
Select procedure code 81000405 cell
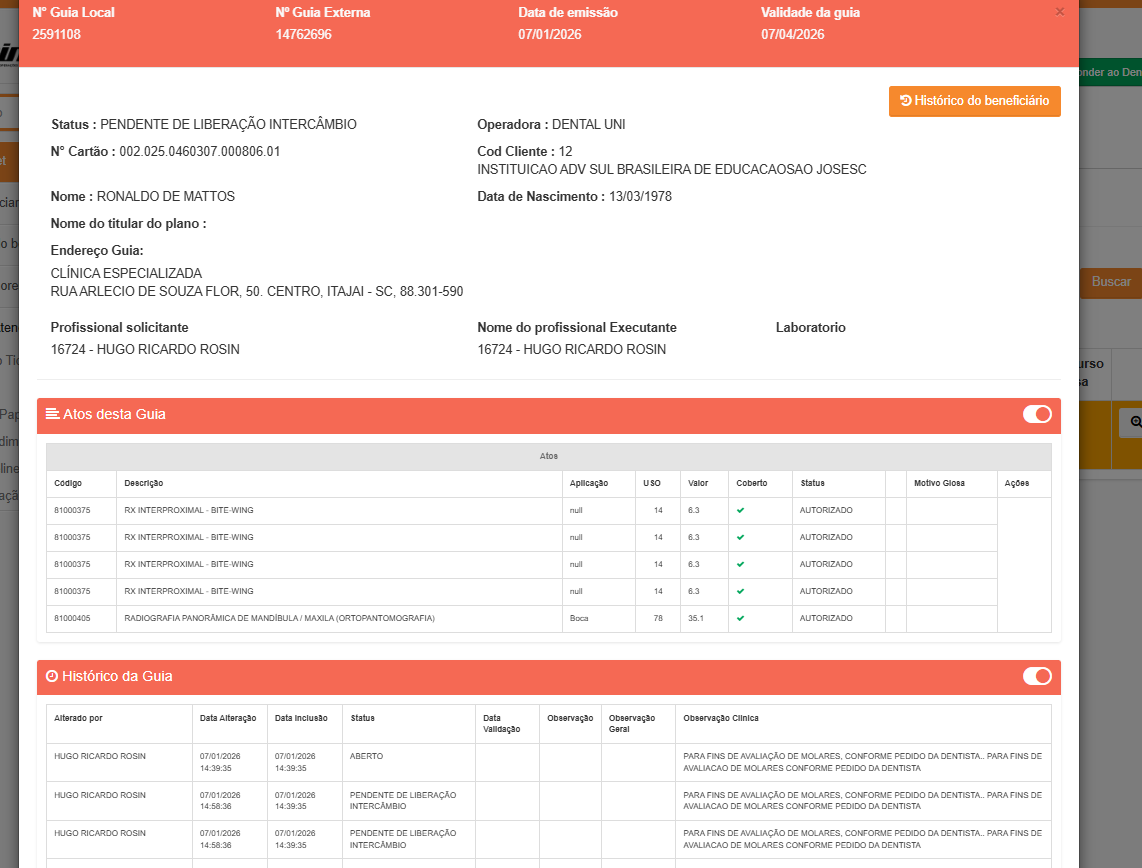click(72, 618)
